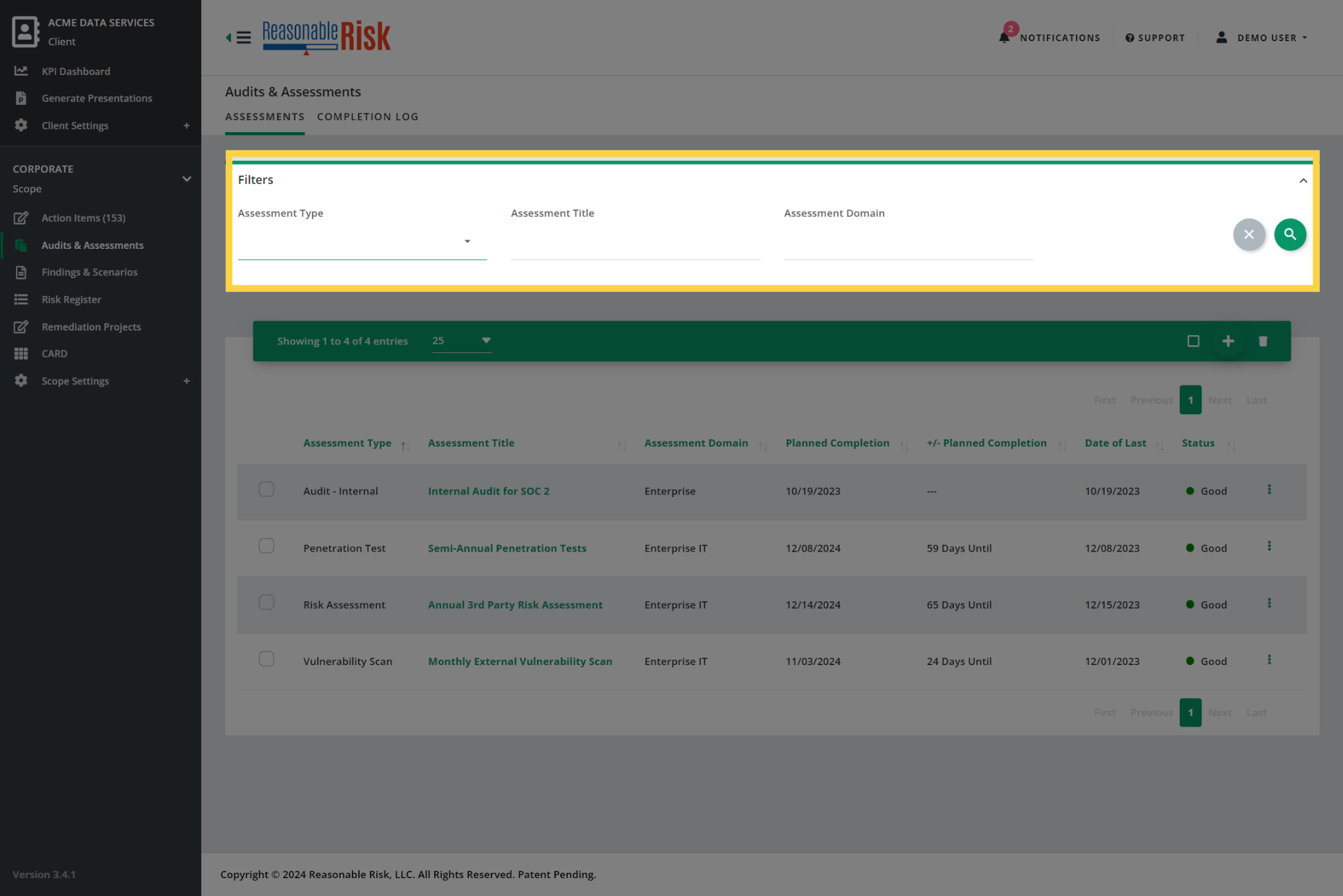Sort by +/- Planned Completion column header
The height and width of the screenshot is (896, 1343).
coord(987,443)
